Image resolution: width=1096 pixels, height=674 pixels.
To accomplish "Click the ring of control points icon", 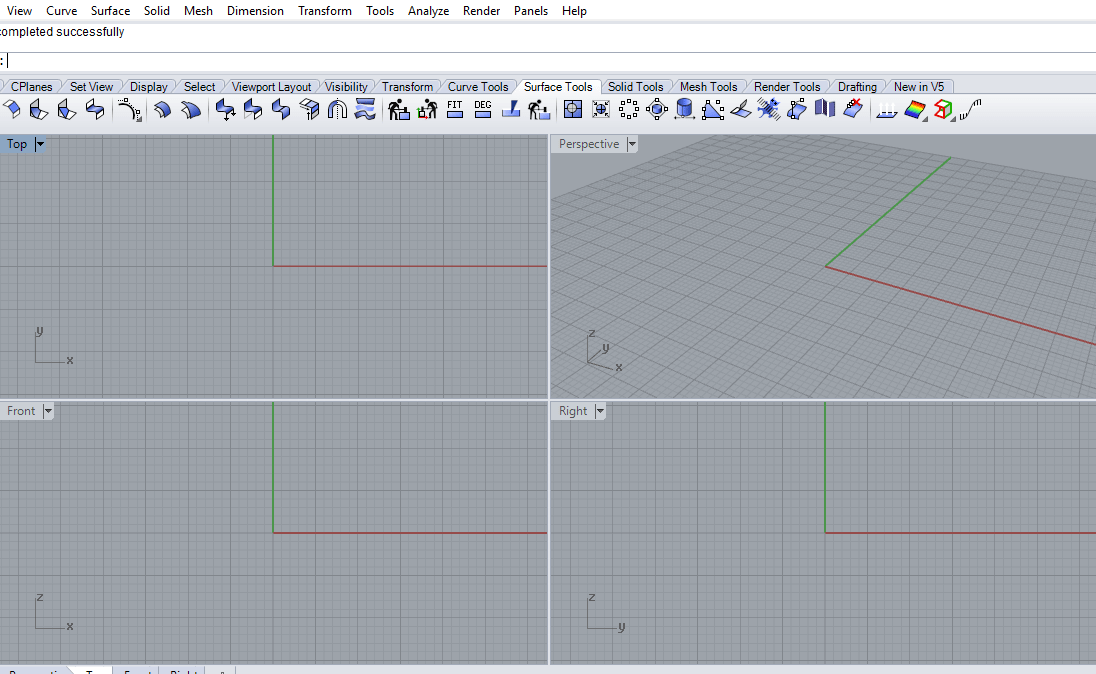I will pyautogui.click(x=628, y=109).
